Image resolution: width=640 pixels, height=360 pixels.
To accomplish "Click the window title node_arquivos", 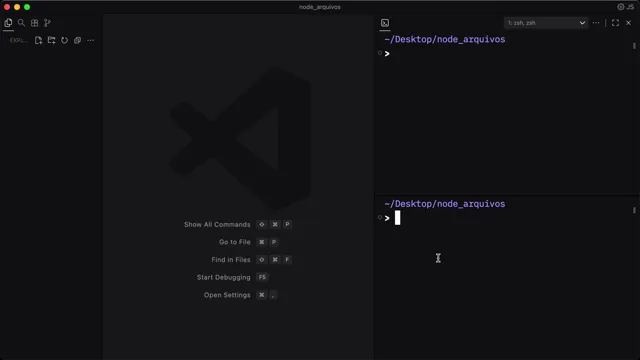I will point(320,7).
